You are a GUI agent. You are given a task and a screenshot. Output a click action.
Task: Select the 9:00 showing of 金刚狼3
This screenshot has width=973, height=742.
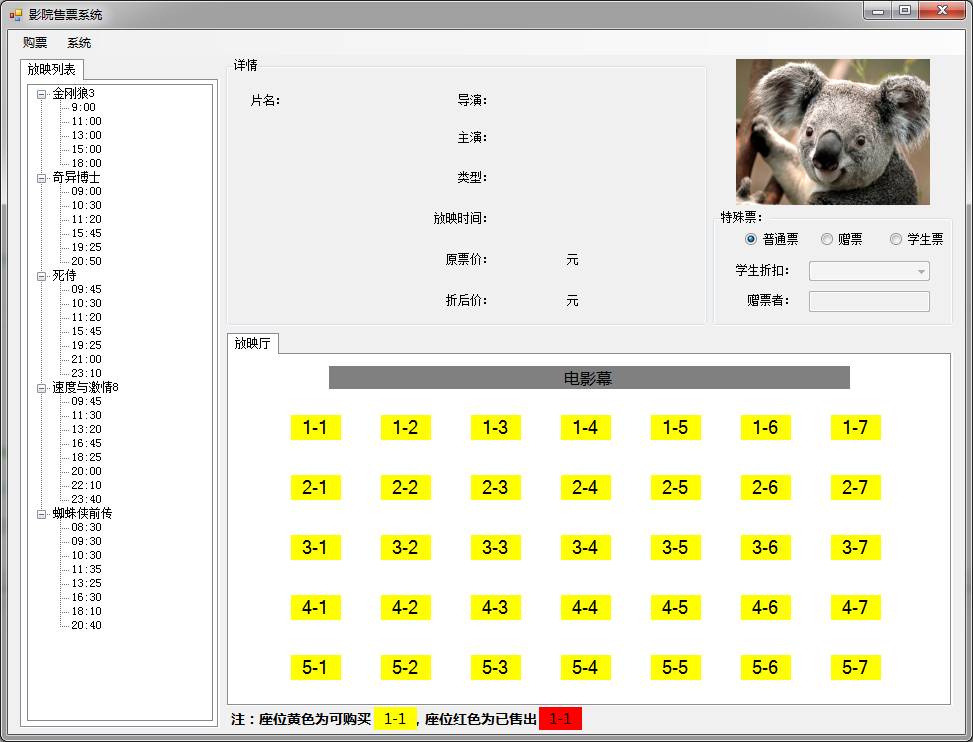(x=84, y=107)
